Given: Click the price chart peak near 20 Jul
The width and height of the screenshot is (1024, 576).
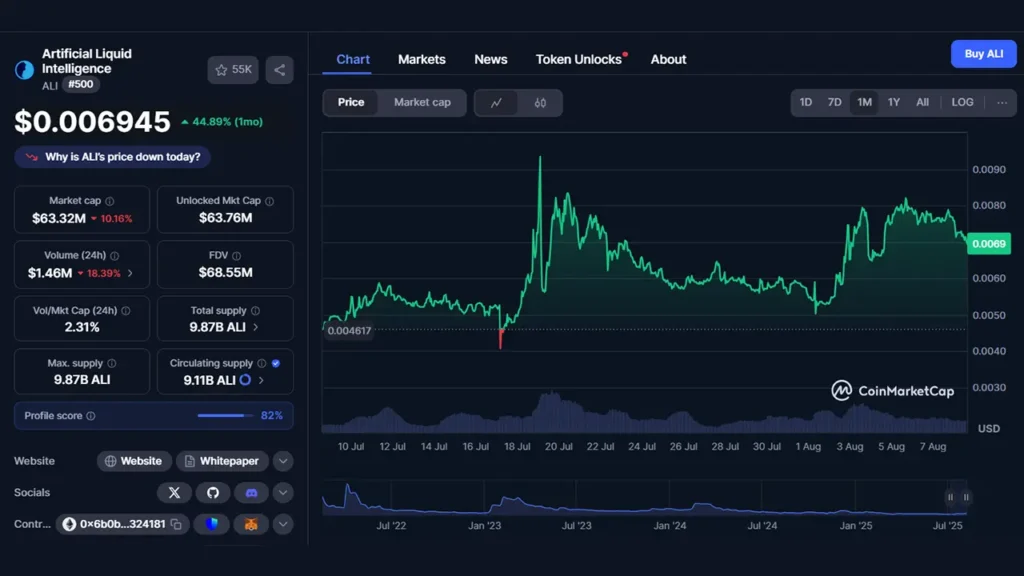Looking at the screenshot, I should 540,157.
